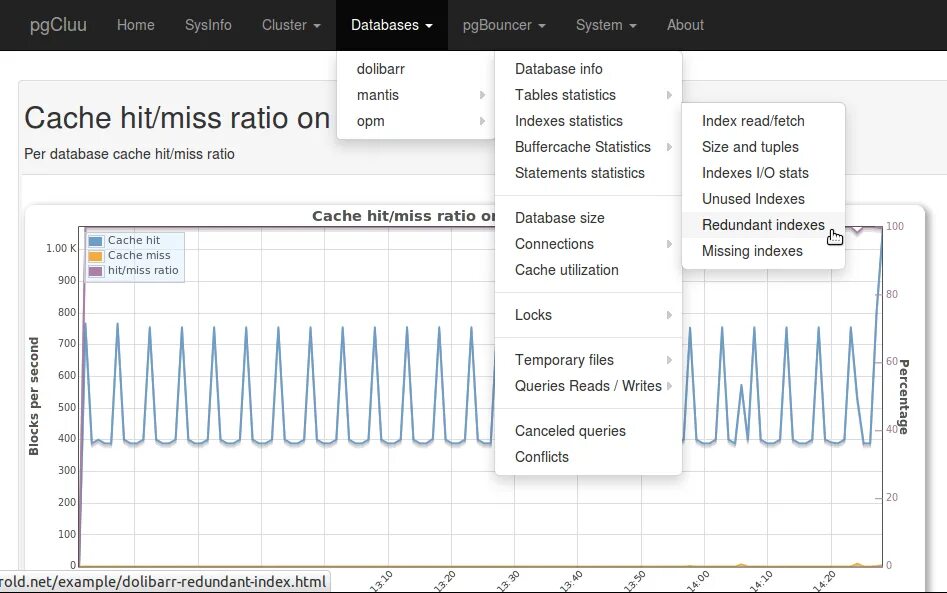Screen dimensions: 947x593
Task: Open Indexes I/O stats
Action: [763, 173]
